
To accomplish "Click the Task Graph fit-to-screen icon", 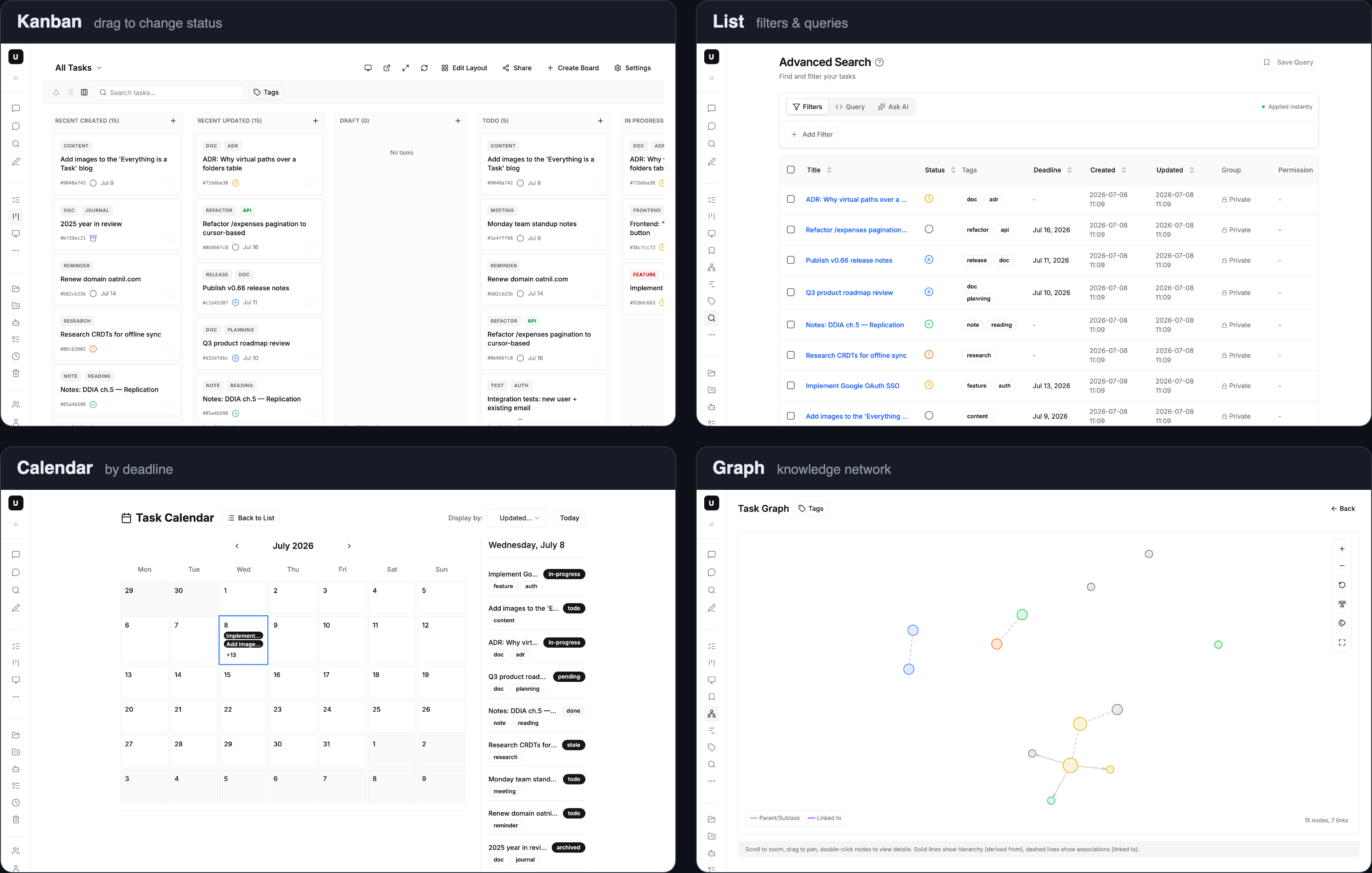I will 1342,642.
